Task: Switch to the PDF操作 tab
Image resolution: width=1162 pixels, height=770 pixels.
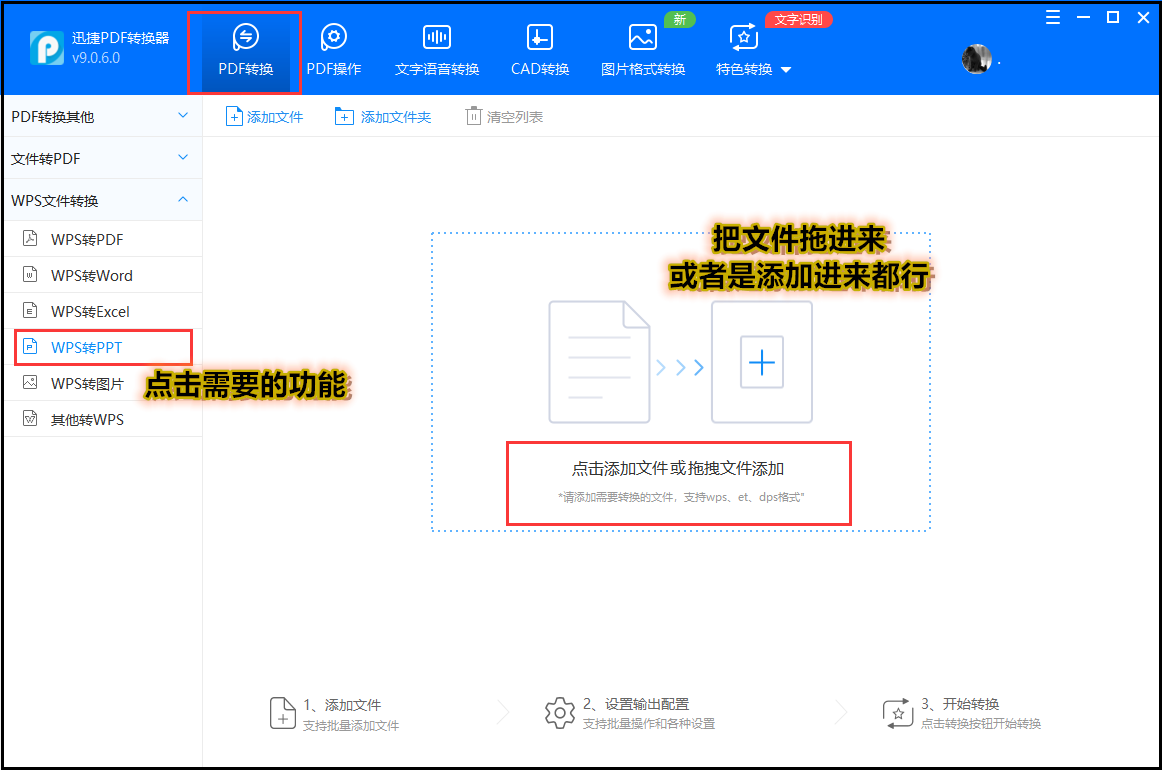Action: 333,52
